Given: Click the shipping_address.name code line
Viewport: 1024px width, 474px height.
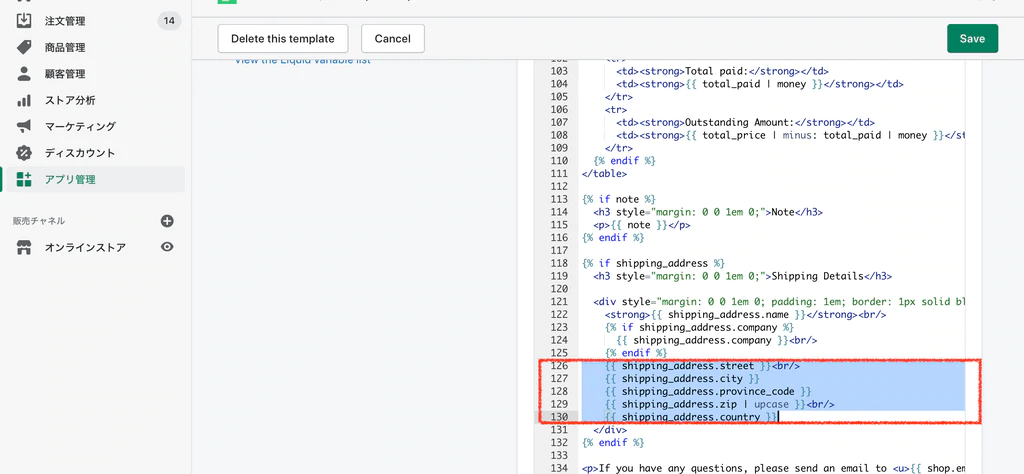Looking at the screenshot, I should 745,315.
